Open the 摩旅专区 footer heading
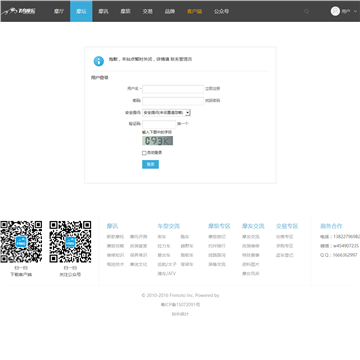Viewport: 360px width, 360px height. [x=219, y=226]
